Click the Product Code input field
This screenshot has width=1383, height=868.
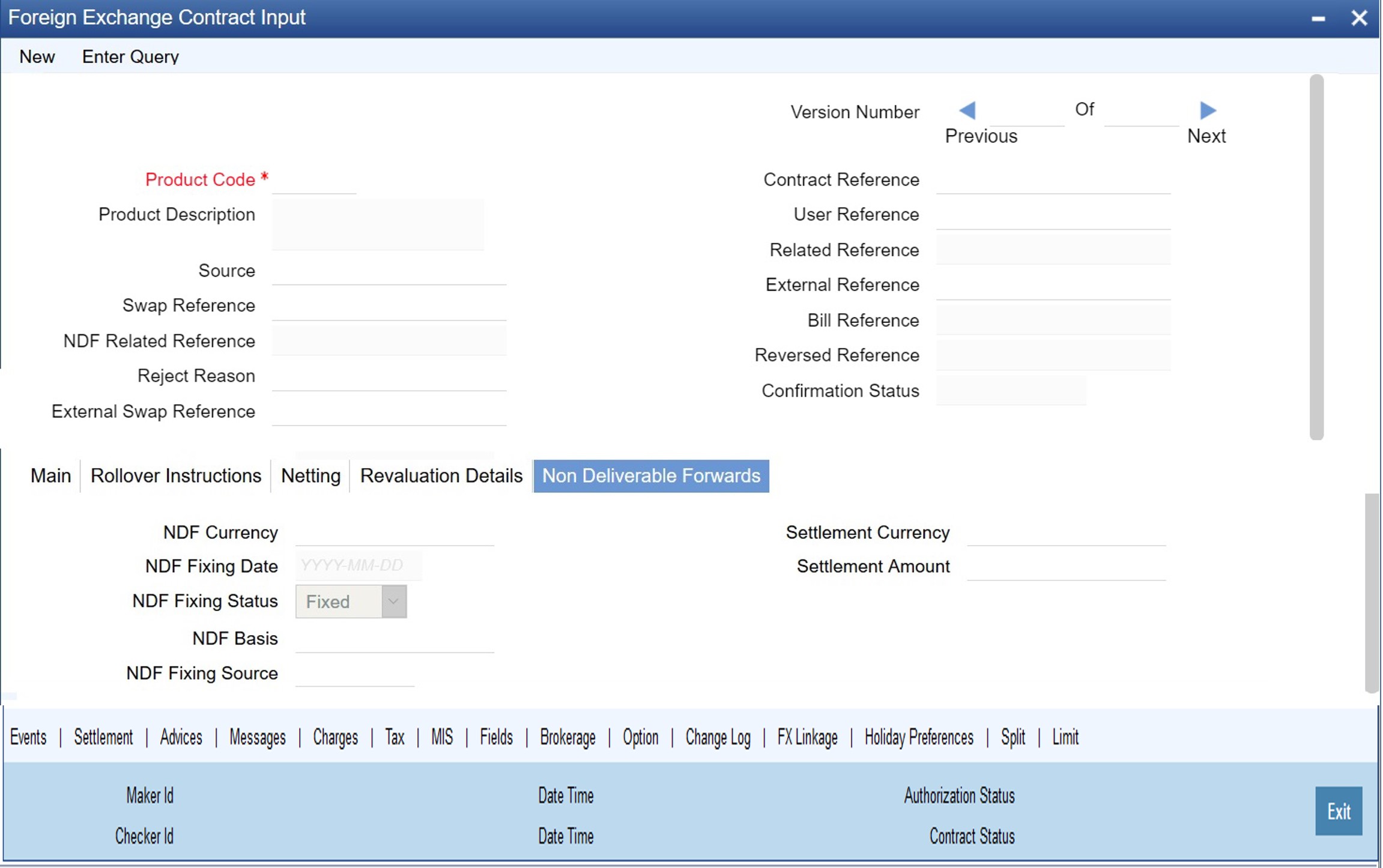[x=314, y=180]
